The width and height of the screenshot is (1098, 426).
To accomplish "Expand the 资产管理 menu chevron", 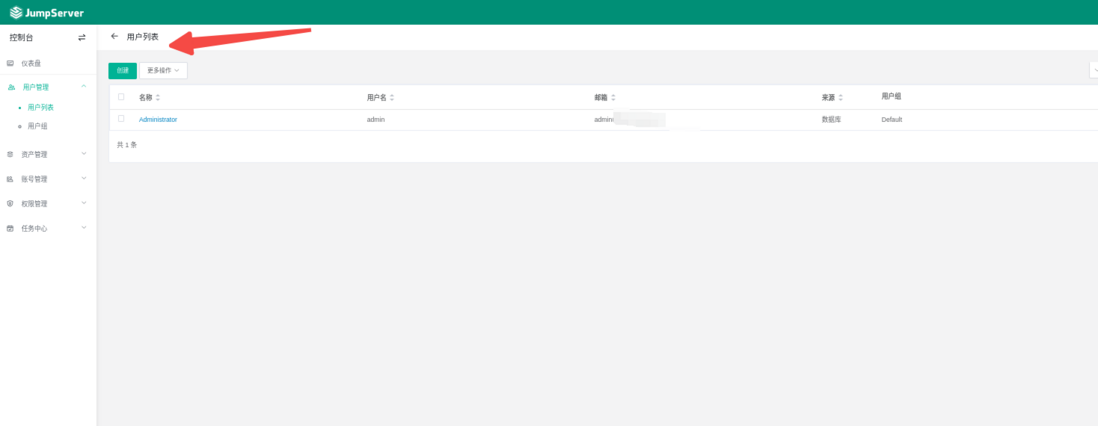I will tap(84, 153).
